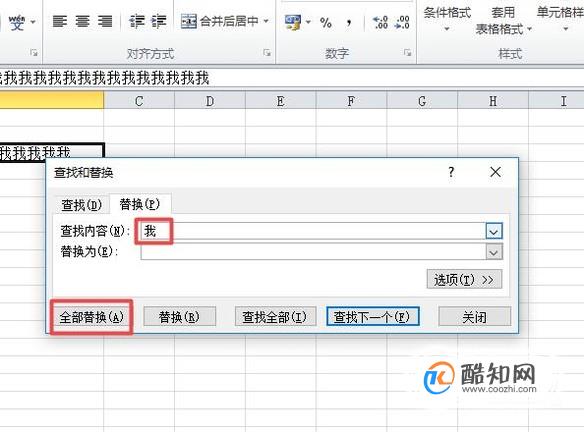Select the 替换(P) tab
The height and width of the screenshot is (432, 584).
pos(140,204)
